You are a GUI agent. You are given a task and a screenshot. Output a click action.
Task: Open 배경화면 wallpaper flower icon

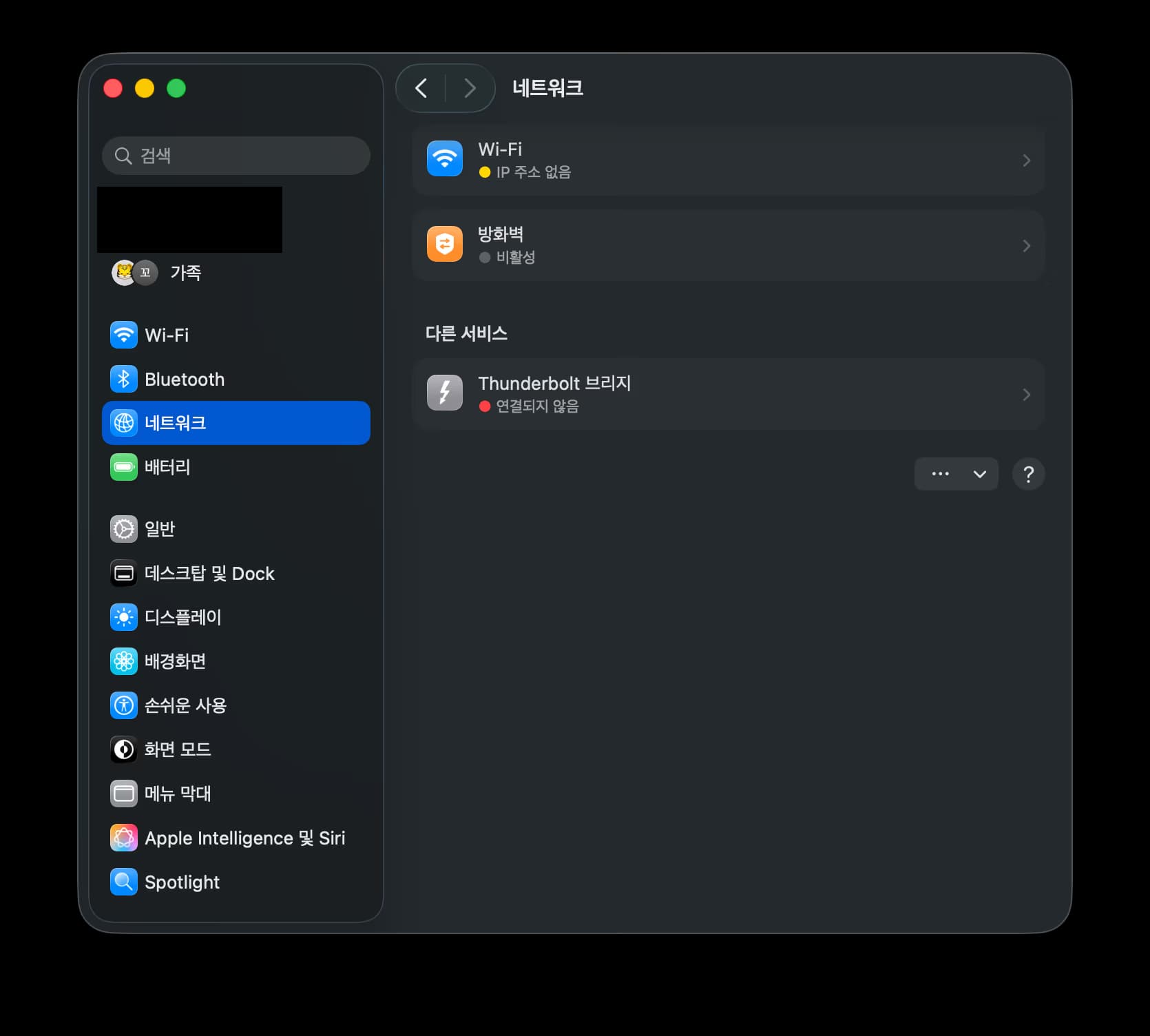point(124,661)
